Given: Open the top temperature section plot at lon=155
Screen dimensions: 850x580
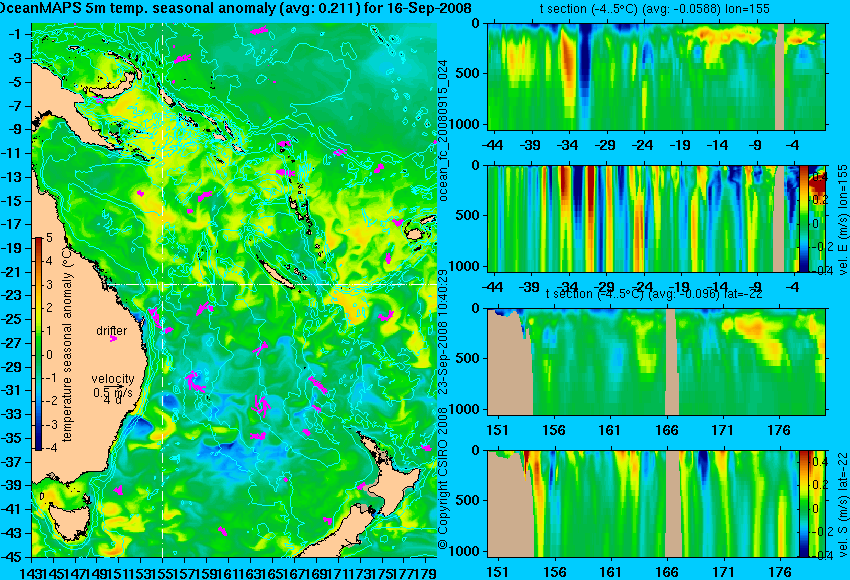Looking at the screenshot, I should 656,76.
